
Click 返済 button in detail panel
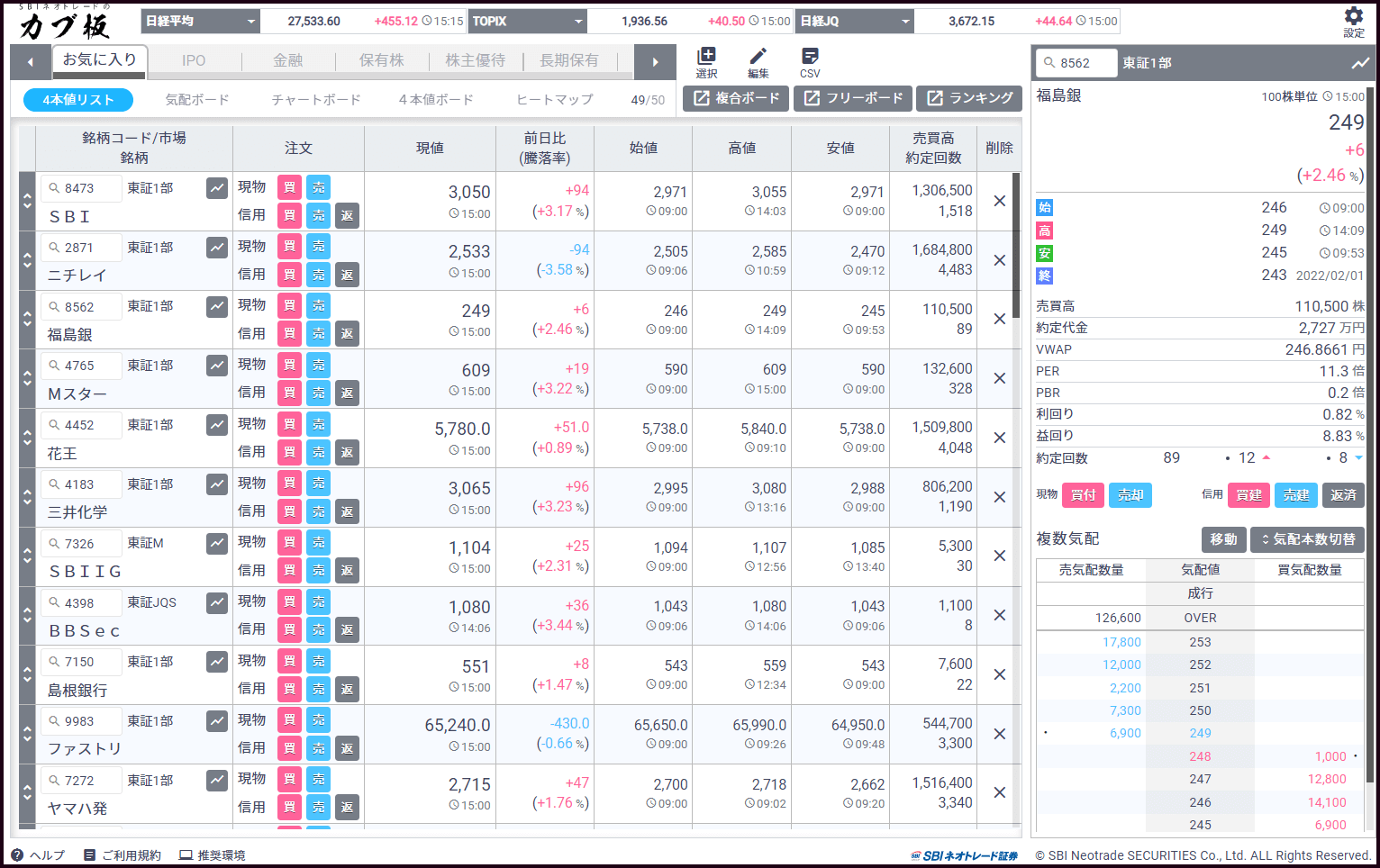pyautogui.click(x=1343, y=495)
